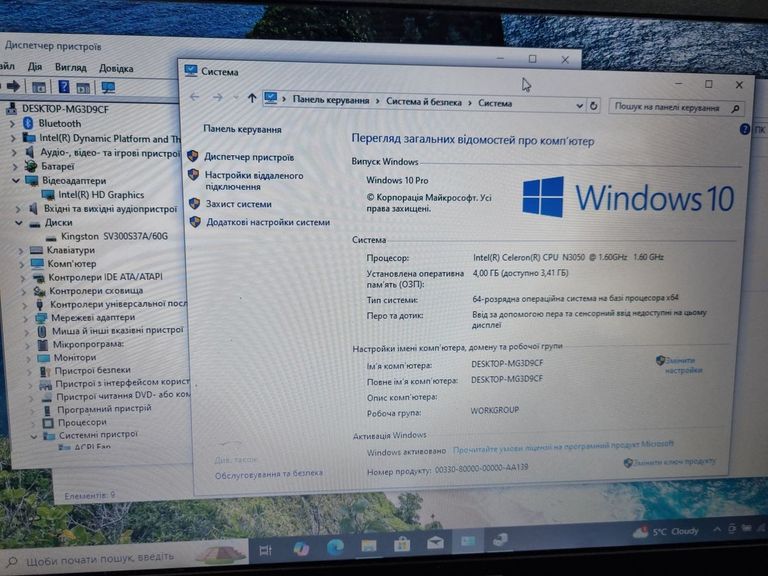Select the Intel(R) HD Graphics device

click(x=101, y=195)
